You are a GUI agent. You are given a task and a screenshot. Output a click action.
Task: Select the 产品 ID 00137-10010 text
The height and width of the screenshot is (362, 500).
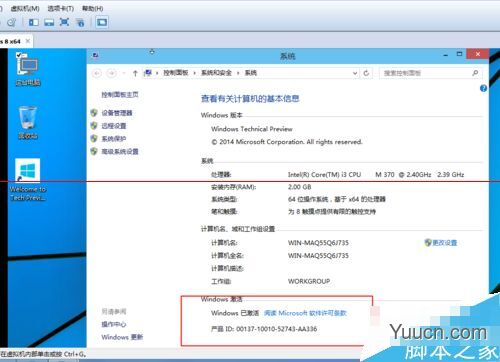coord(264,329)
